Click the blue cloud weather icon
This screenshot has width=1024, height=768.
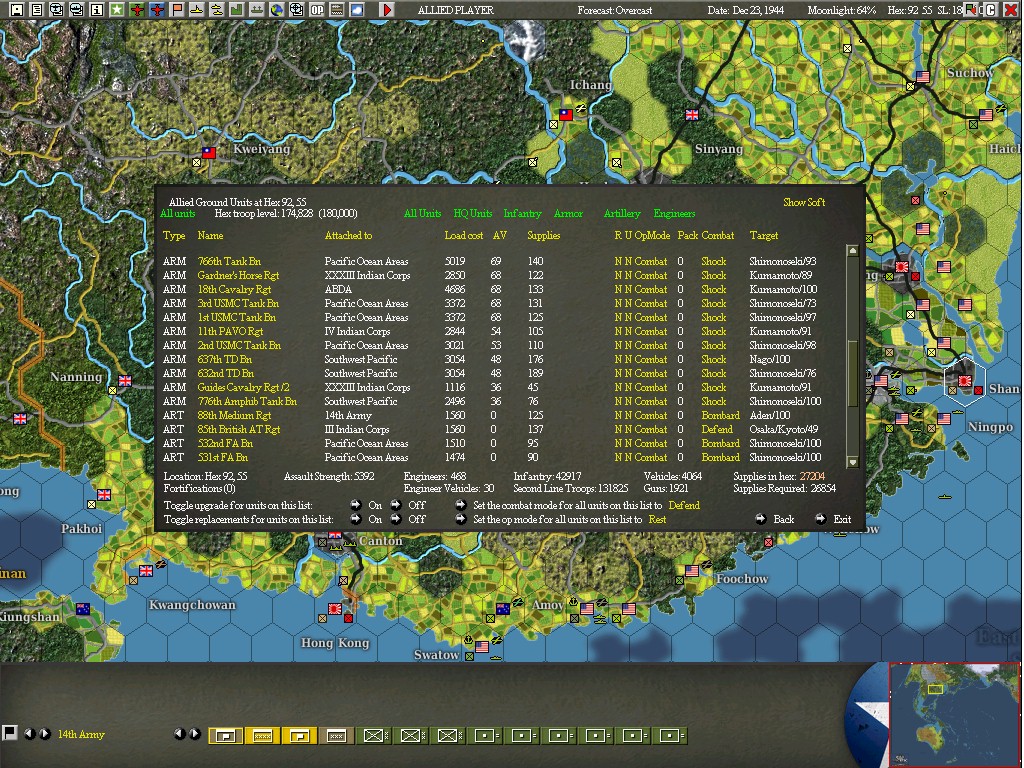point(357,9)
